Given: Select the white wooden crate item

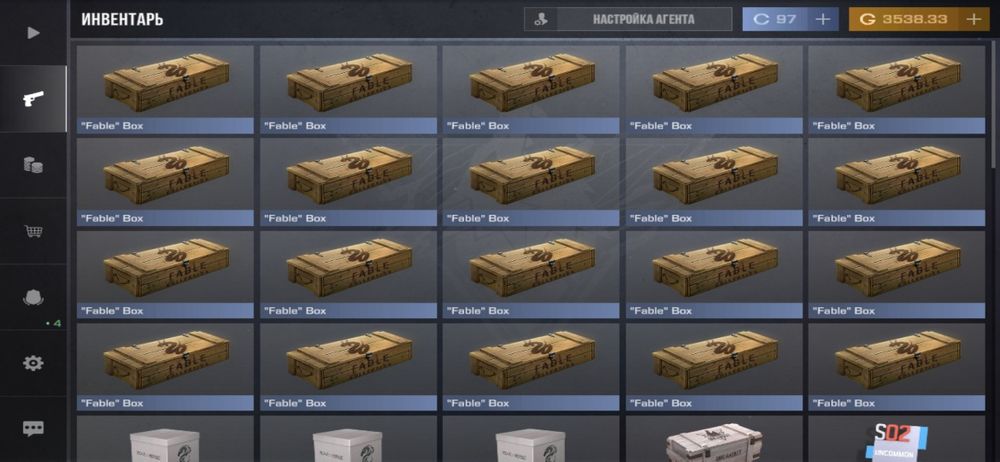Looking at the screenshot, I should [x=714, y=439].
